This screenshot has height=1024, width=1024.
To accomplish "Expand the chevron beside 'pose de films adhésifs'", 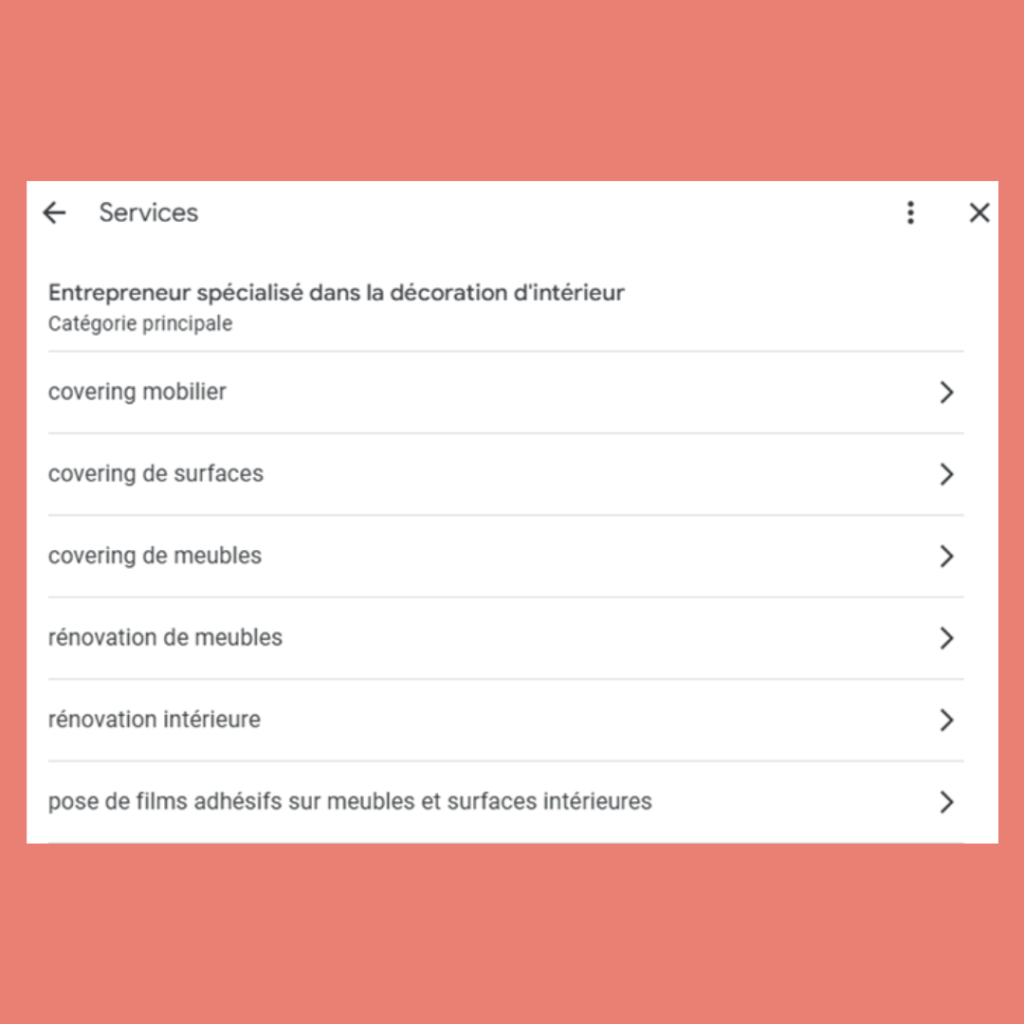I will click(x=946, y=801).
